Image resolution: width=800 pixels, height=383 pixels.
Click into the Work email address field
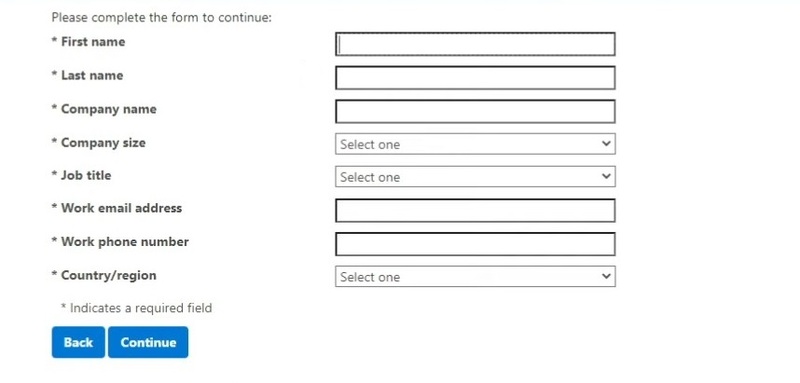coord(475,210)
